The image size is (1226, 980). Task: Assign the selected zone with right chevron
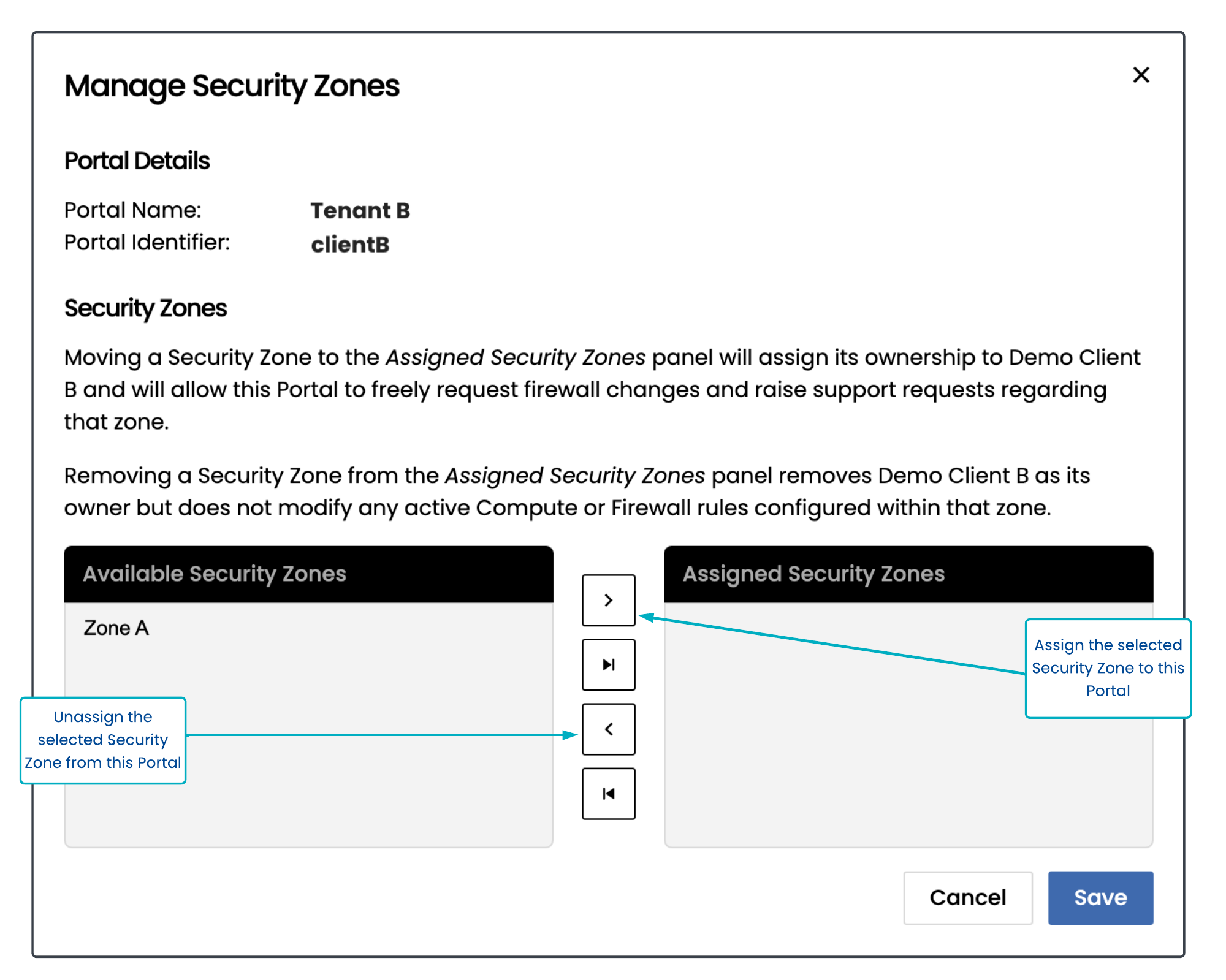608,600
